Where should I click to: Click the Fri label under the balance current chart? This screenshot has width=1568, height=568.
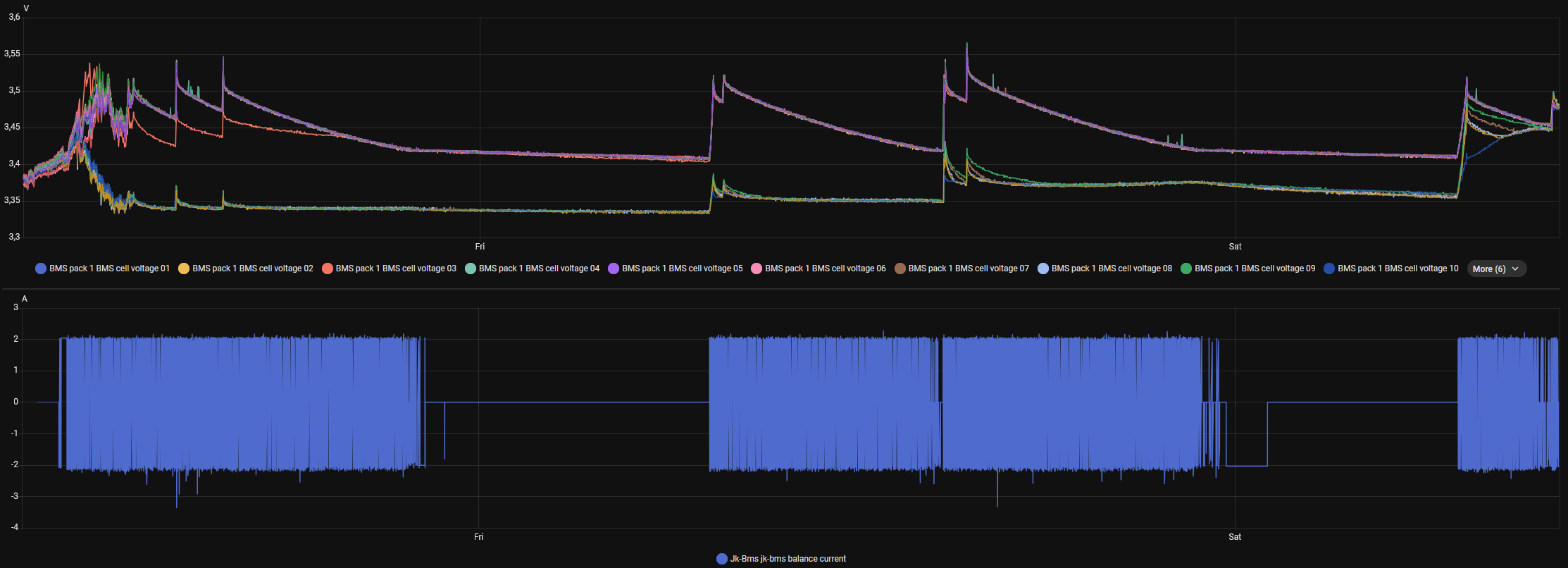click(479, 537)
